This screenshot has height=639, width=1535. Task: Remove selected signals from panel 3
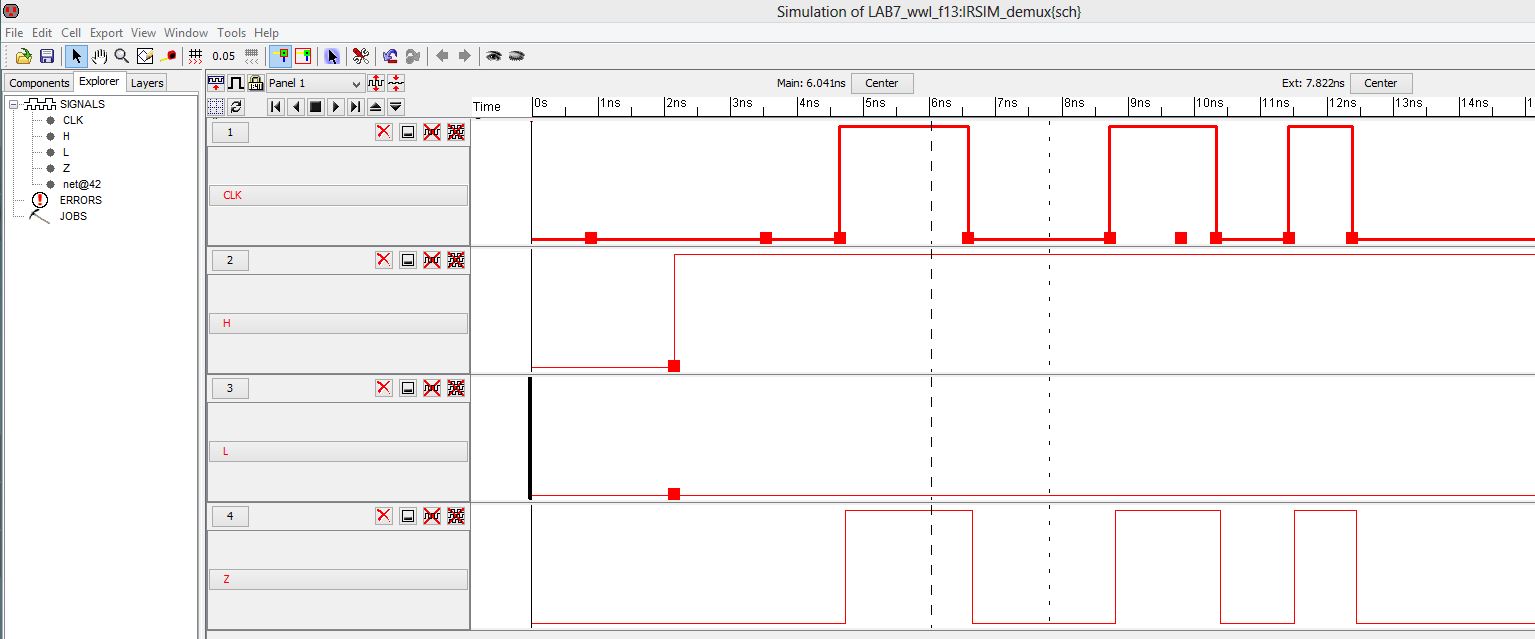coord(432,388)
